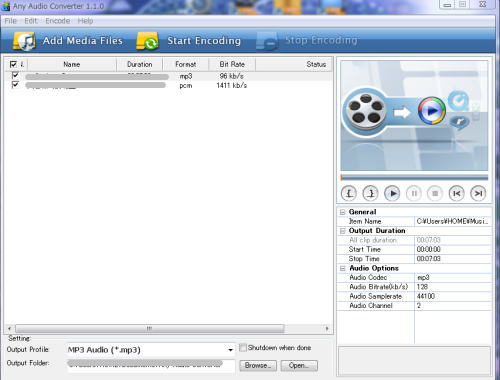The width and height of the screenshot is (500, 380).
Task: Collapse the Audio Options section
Action: coord(342,268)
